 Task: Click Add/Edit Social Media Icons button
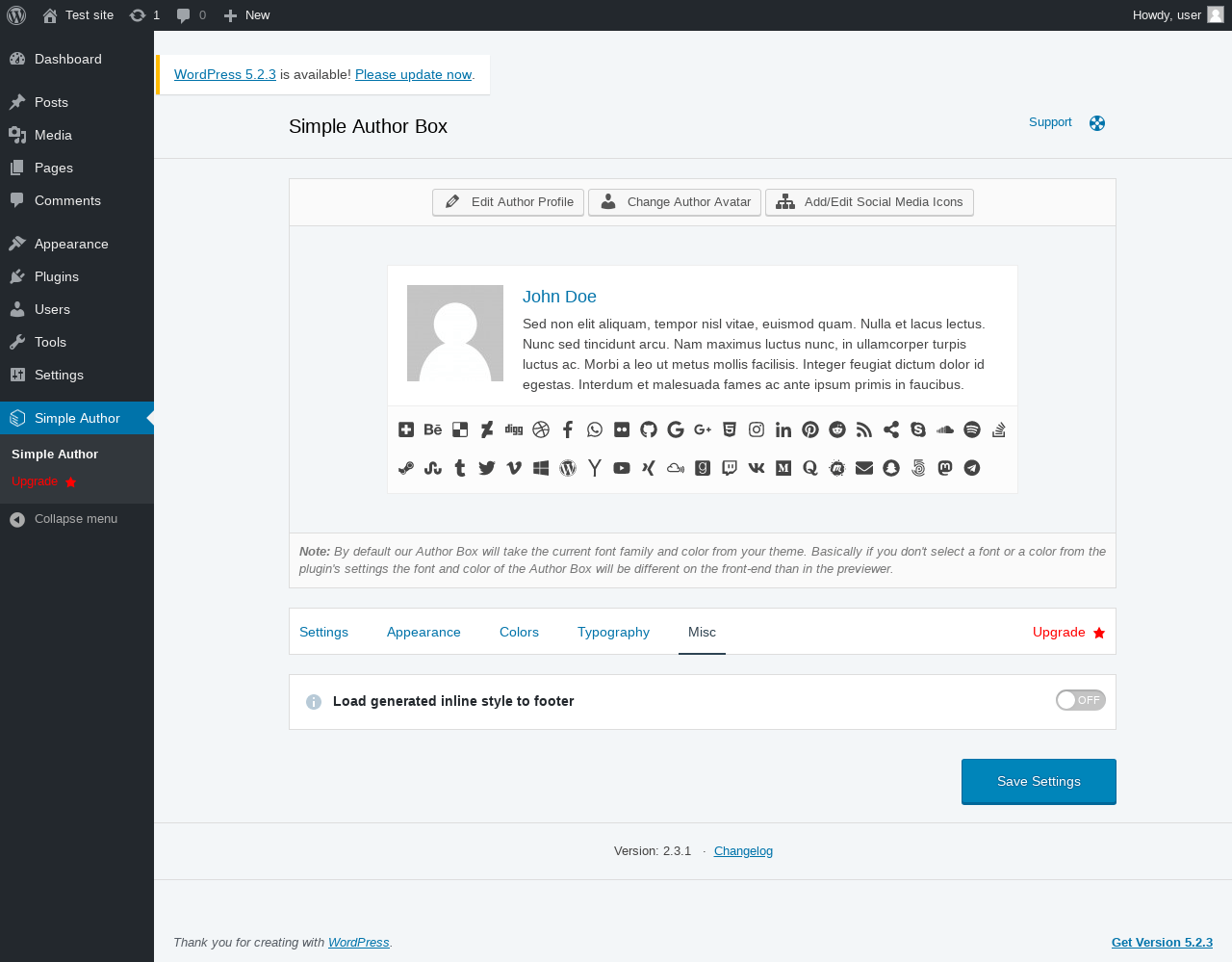pos(869,202)
